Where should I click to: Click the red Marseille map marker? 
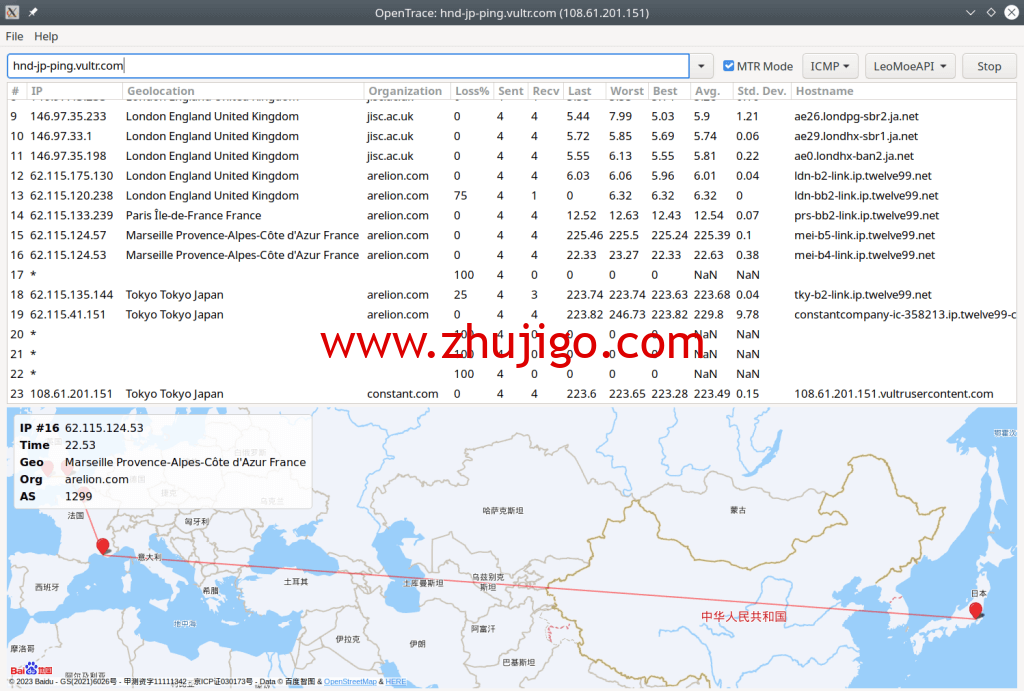coord(103,546)
